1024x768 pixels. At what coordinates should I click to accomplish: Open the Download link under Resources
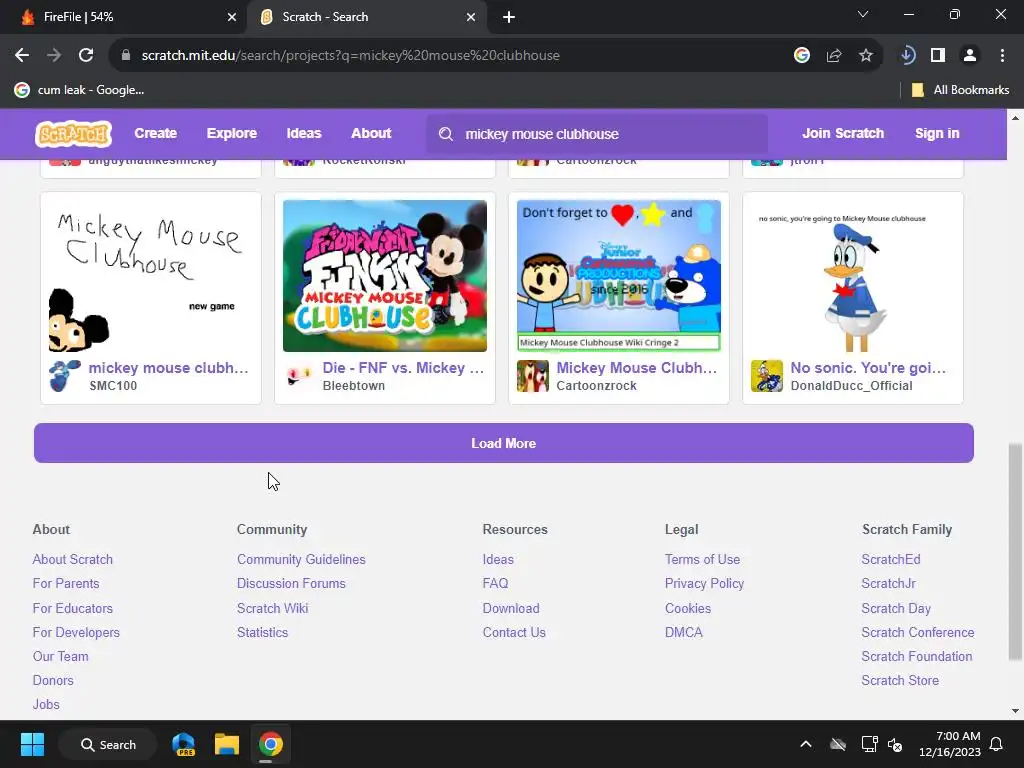click(511, 609)
